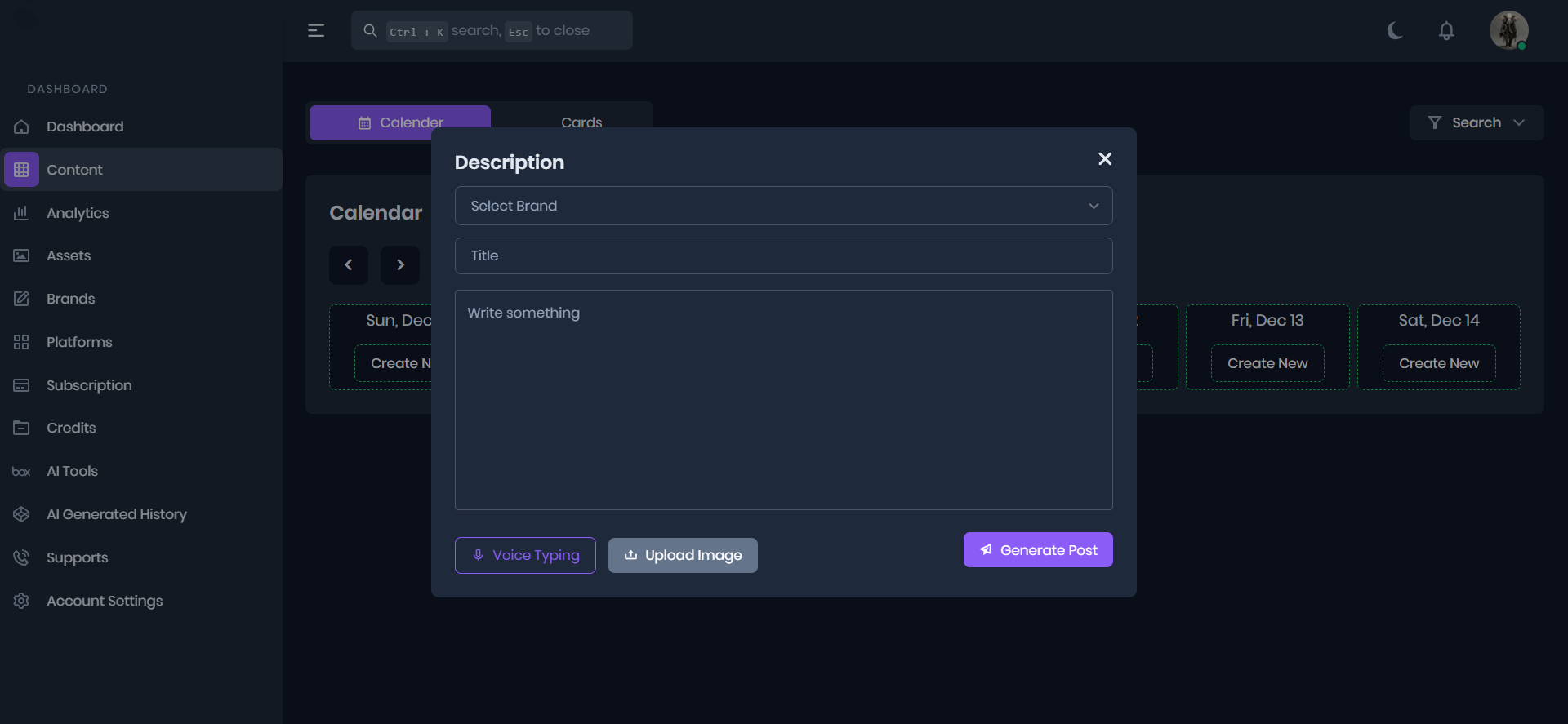Viewport: 1568px width, 724px height.
Task: Create new post for Fri, Dec 13
Action: click(x=1267, y=363)
